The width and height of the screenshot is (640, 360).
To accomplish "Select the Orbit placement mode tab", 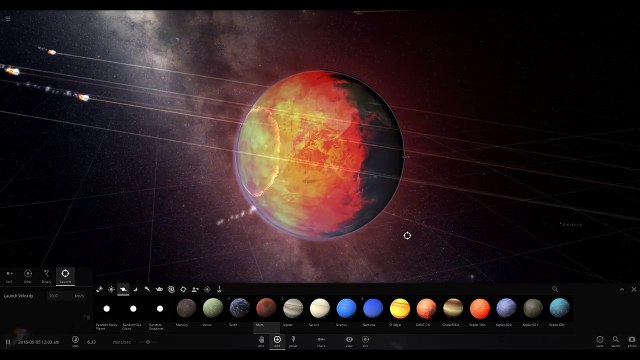I will pos(28,276).
